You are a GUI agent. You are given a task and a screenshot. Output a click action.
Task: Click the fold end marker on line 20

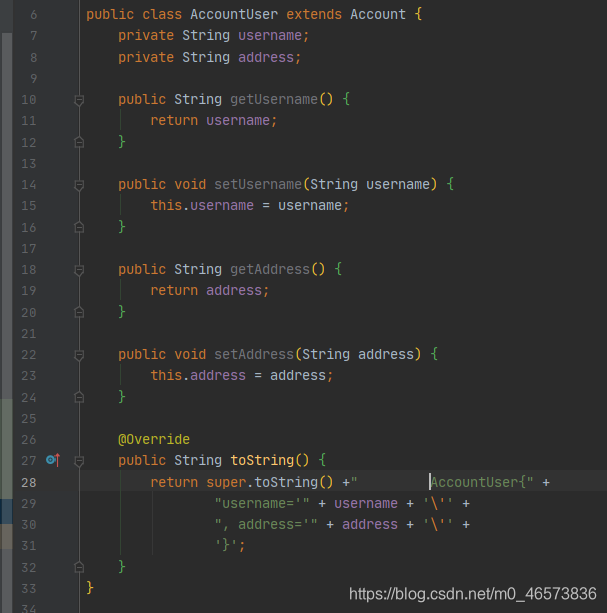(79, 312)
